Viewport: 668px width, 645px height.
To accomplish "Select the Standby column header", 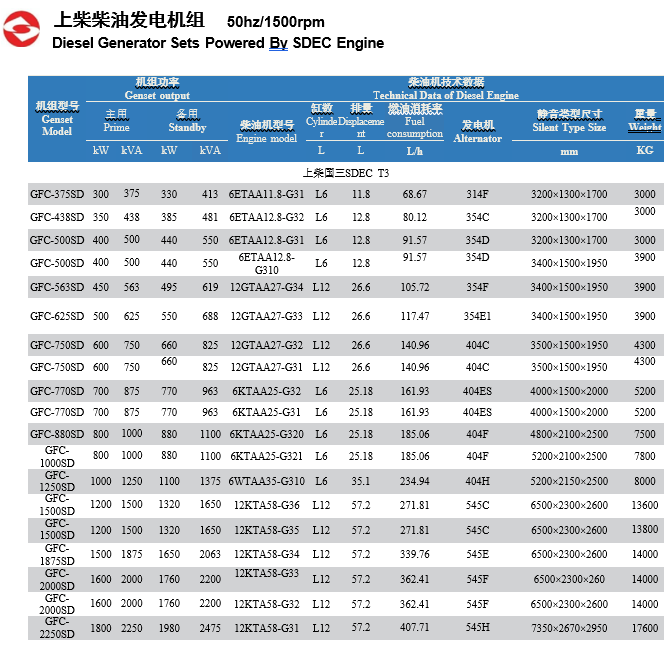I will tap(187, 121).
